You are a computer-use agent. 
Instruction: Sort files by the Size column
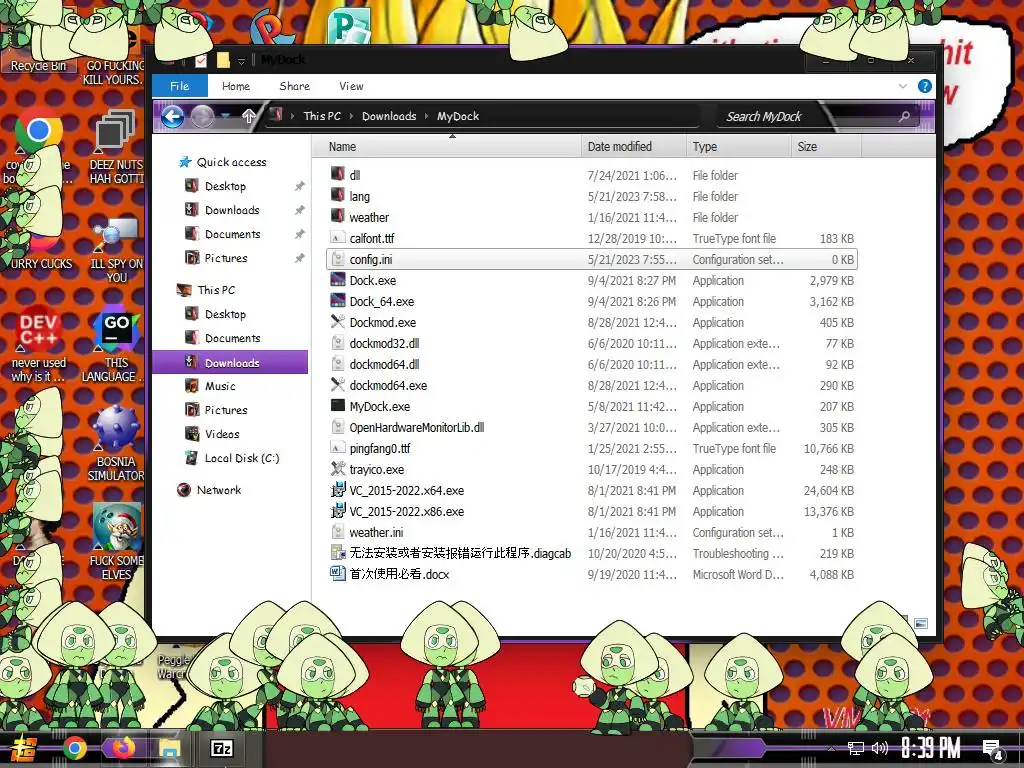pos(825,147)
